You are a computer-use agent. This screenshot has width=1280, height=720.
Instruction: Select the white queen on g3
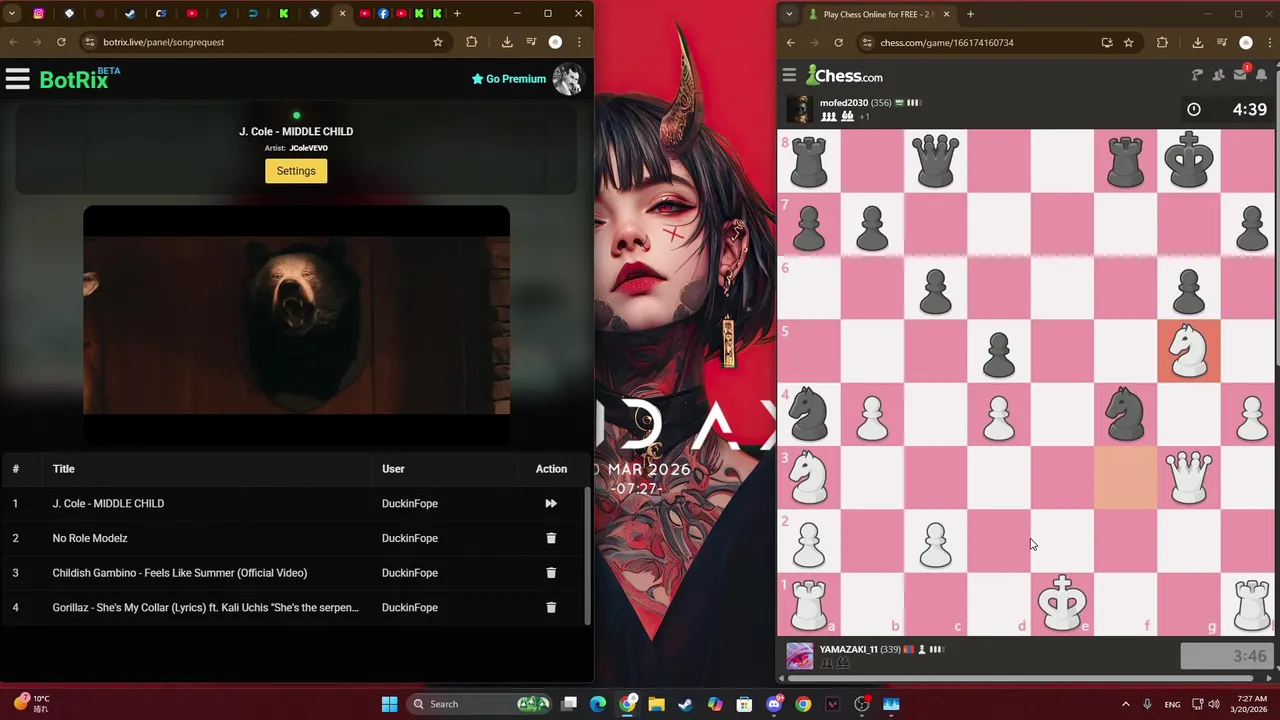coord(1188,477)
